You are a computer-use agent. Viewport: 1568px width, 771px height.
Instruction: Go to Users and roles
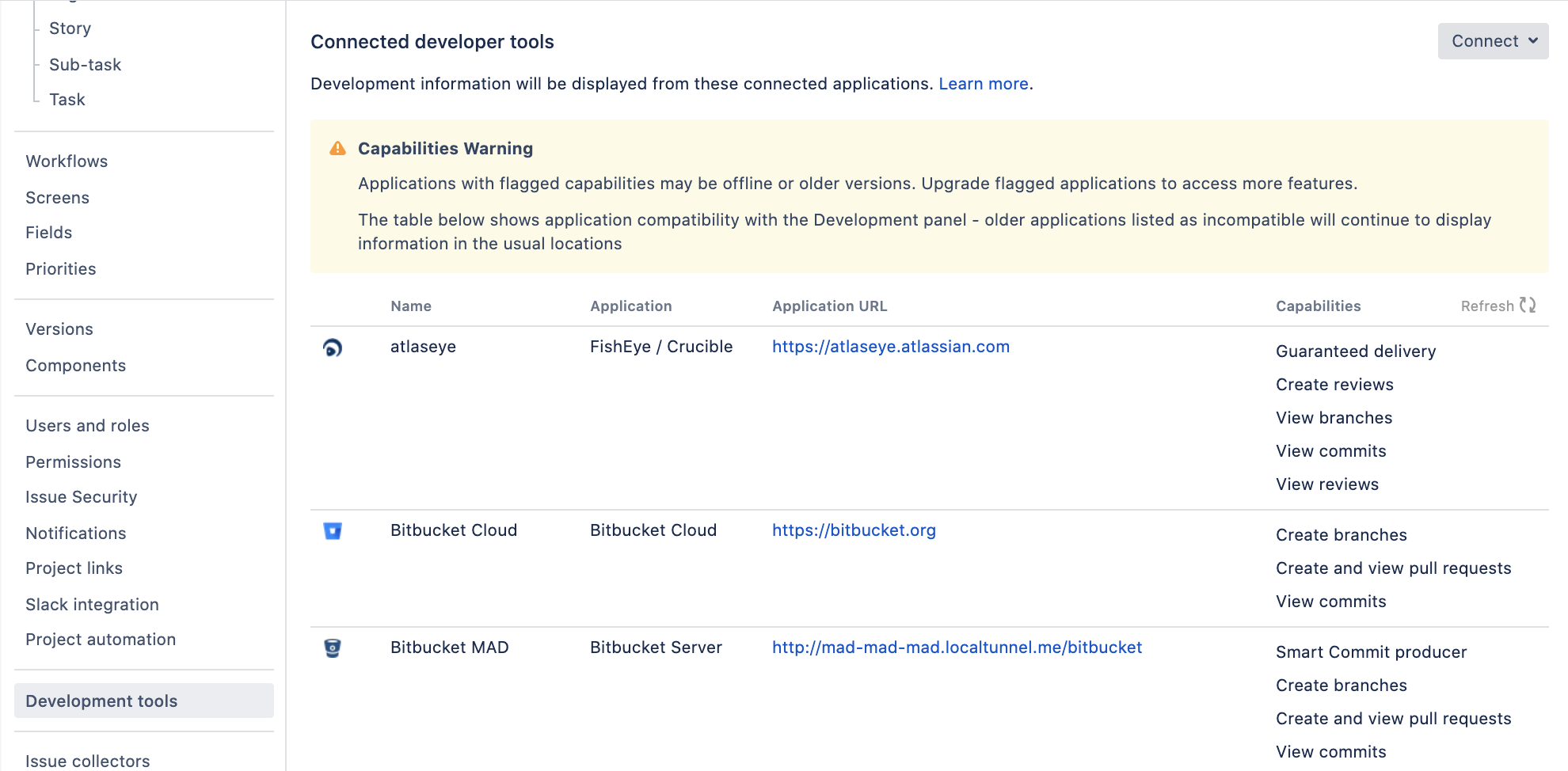(x=87, y=426)
